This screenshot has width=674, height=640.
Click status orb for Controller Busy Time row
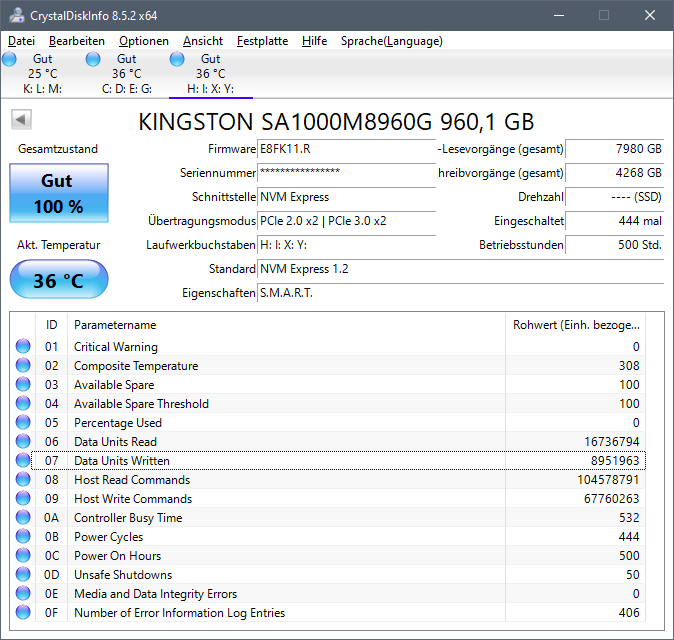pyautogui.click(x=23, y=518)
